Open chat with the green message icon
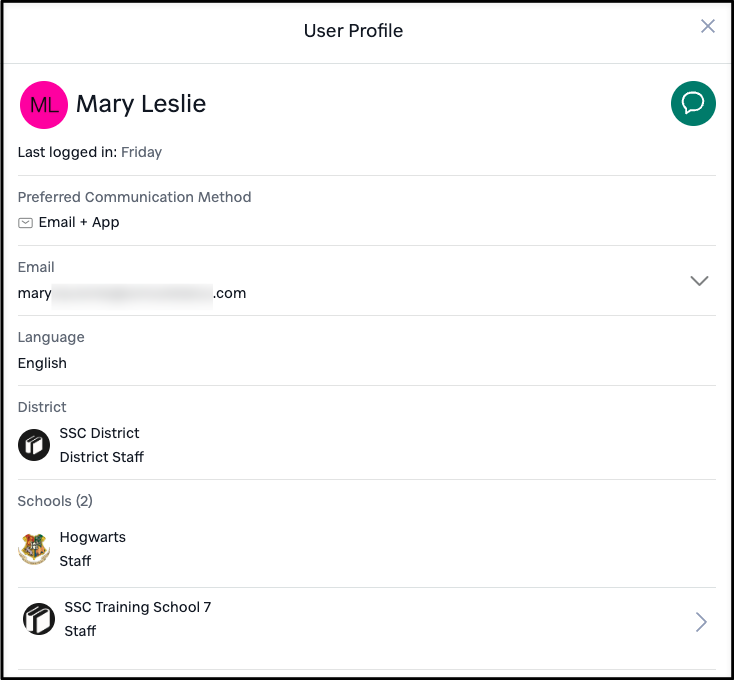The width and height of the screenshot is (734, 680). [693, 103]
